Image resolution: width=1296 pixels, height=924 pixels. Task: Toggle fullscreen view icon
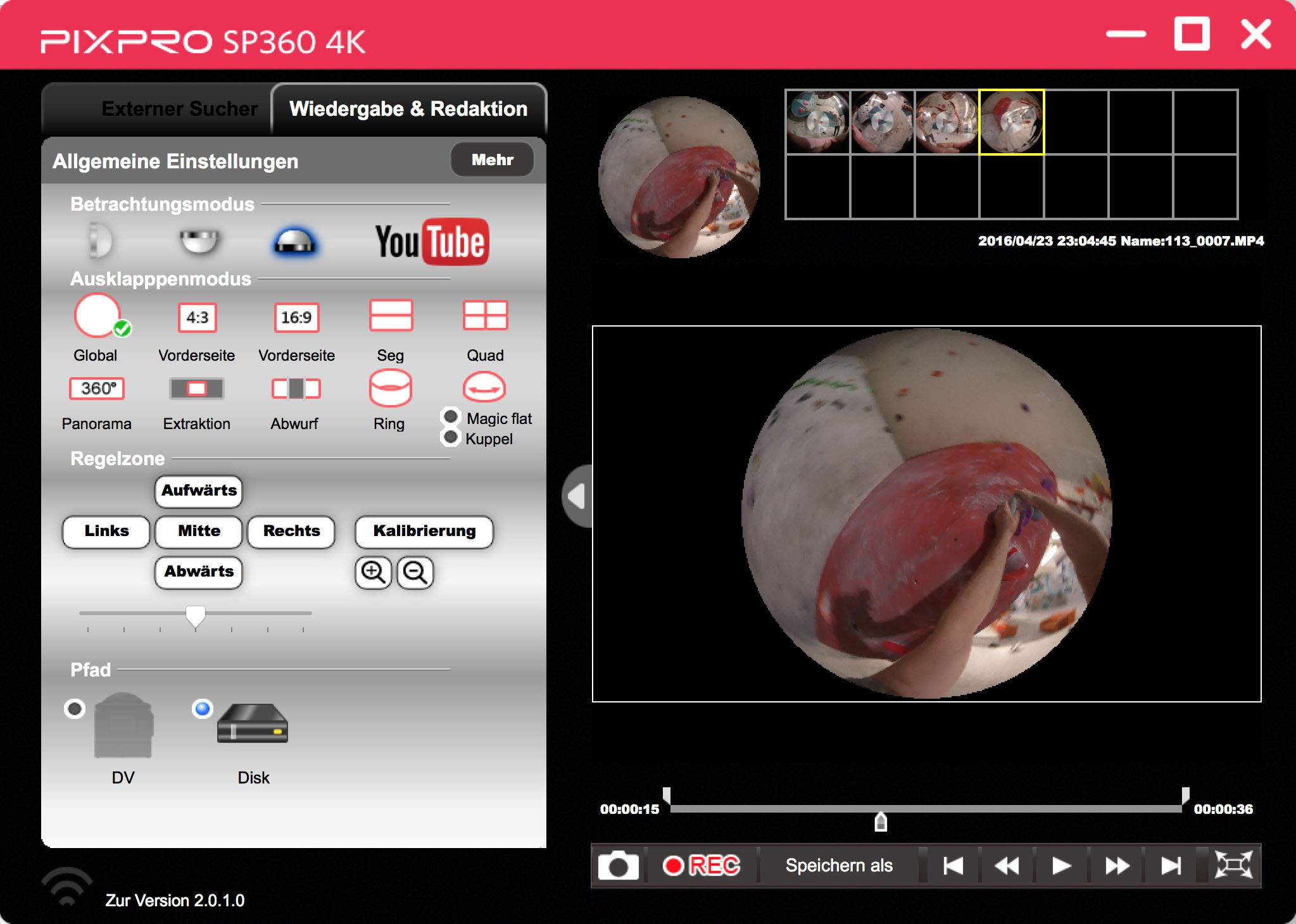click(x=1233, y=865)
